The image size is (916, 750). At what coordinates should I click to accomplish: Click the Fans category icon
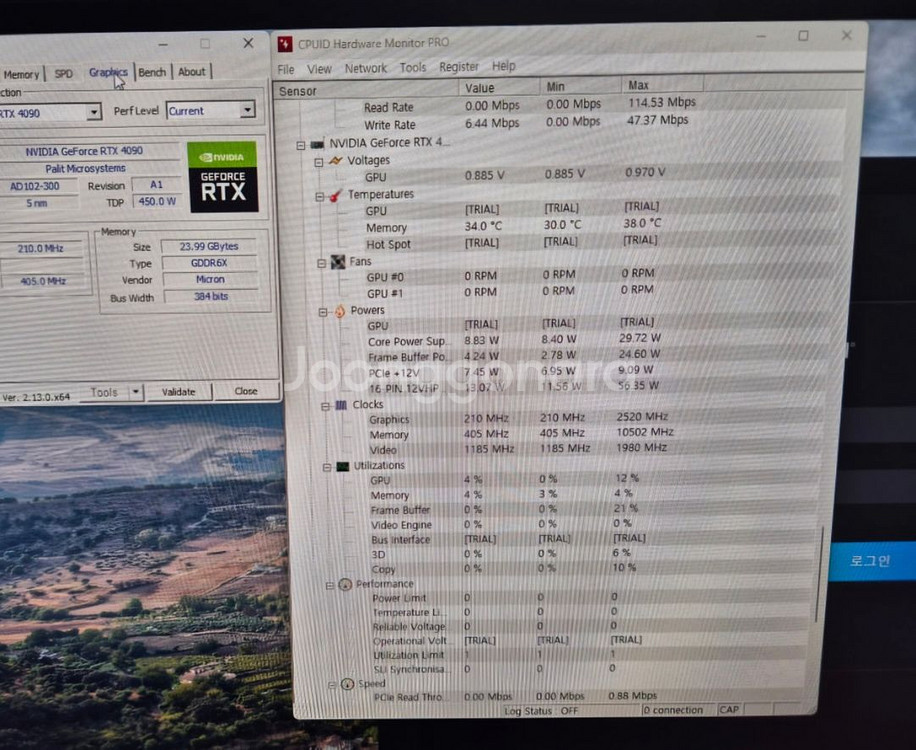pos(338,262)
